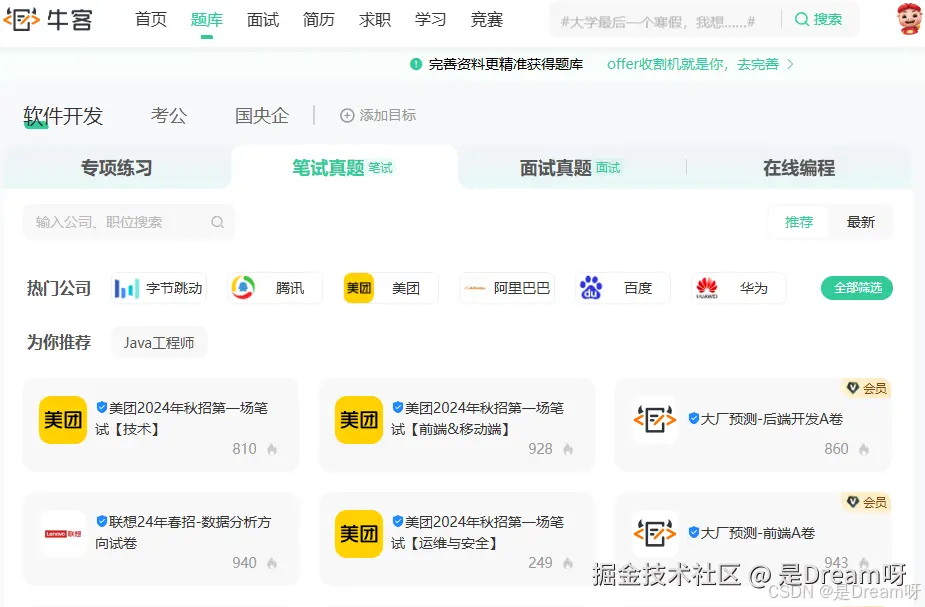Click the Meituan logo on the 【运维与安全】 card
The image size is (925, 607).
click(x=359, y=534)
